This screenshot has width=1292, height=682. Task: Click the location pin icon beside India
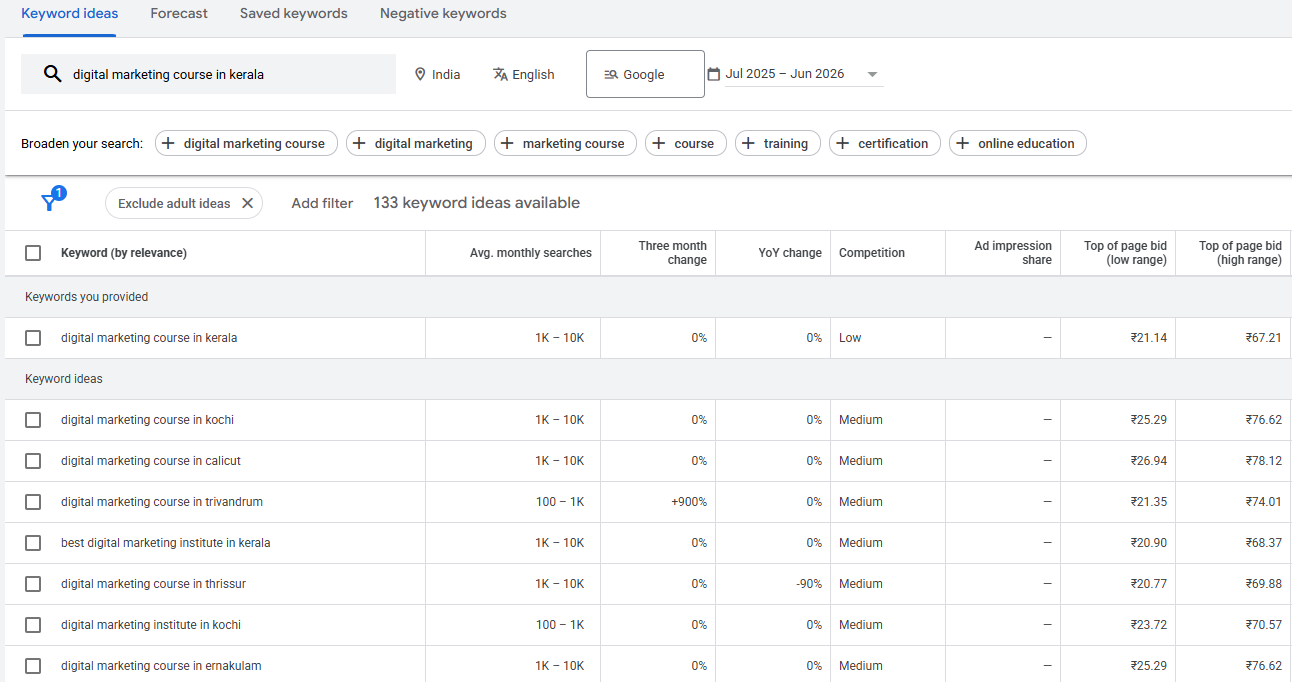pos(420,74)
